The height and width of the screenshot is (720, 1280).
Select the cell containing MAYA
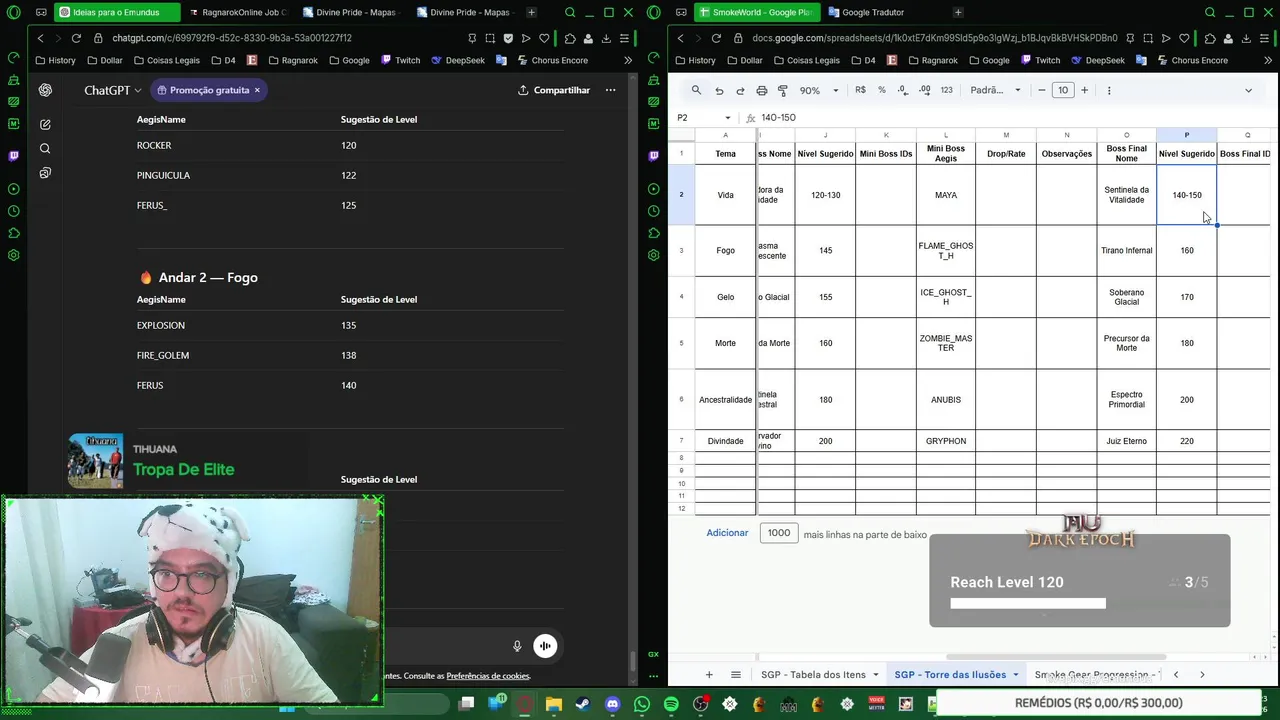946,195
